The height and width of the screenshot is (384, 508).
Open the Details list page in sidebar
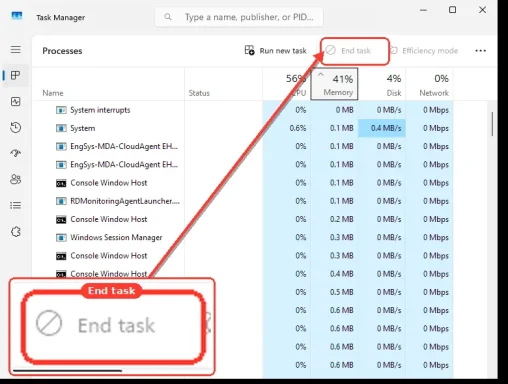coord(16,205)
